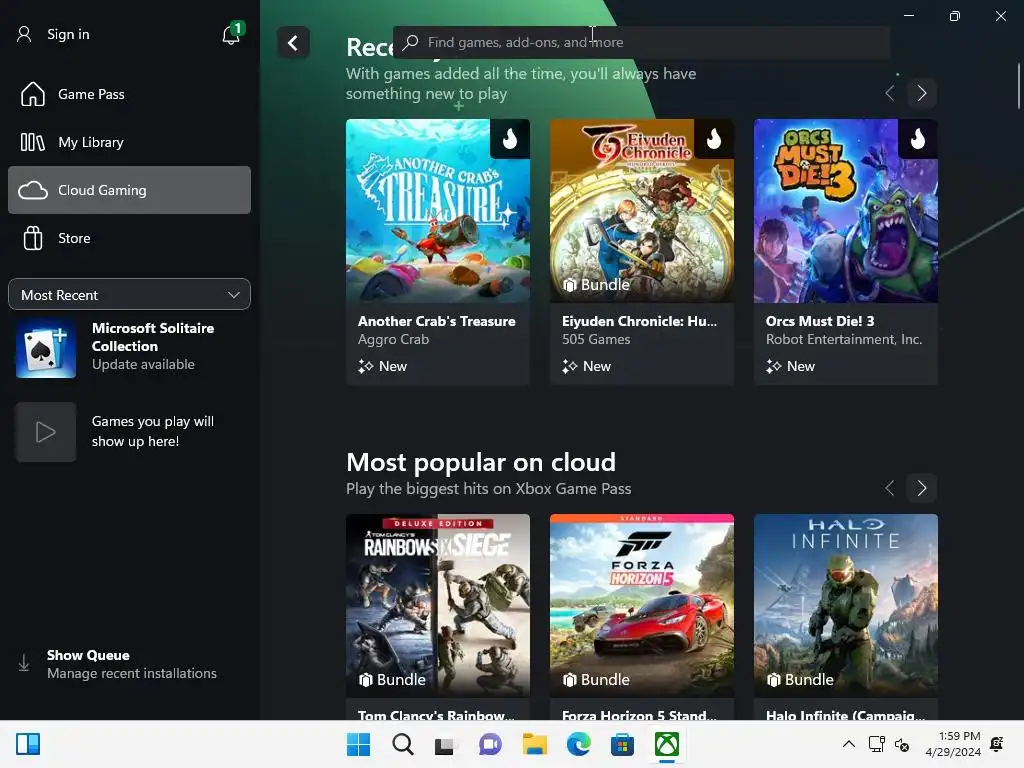Click the 'Most popular on cloud' heading
Screen dimensions: 1024x768
(481, 462)
